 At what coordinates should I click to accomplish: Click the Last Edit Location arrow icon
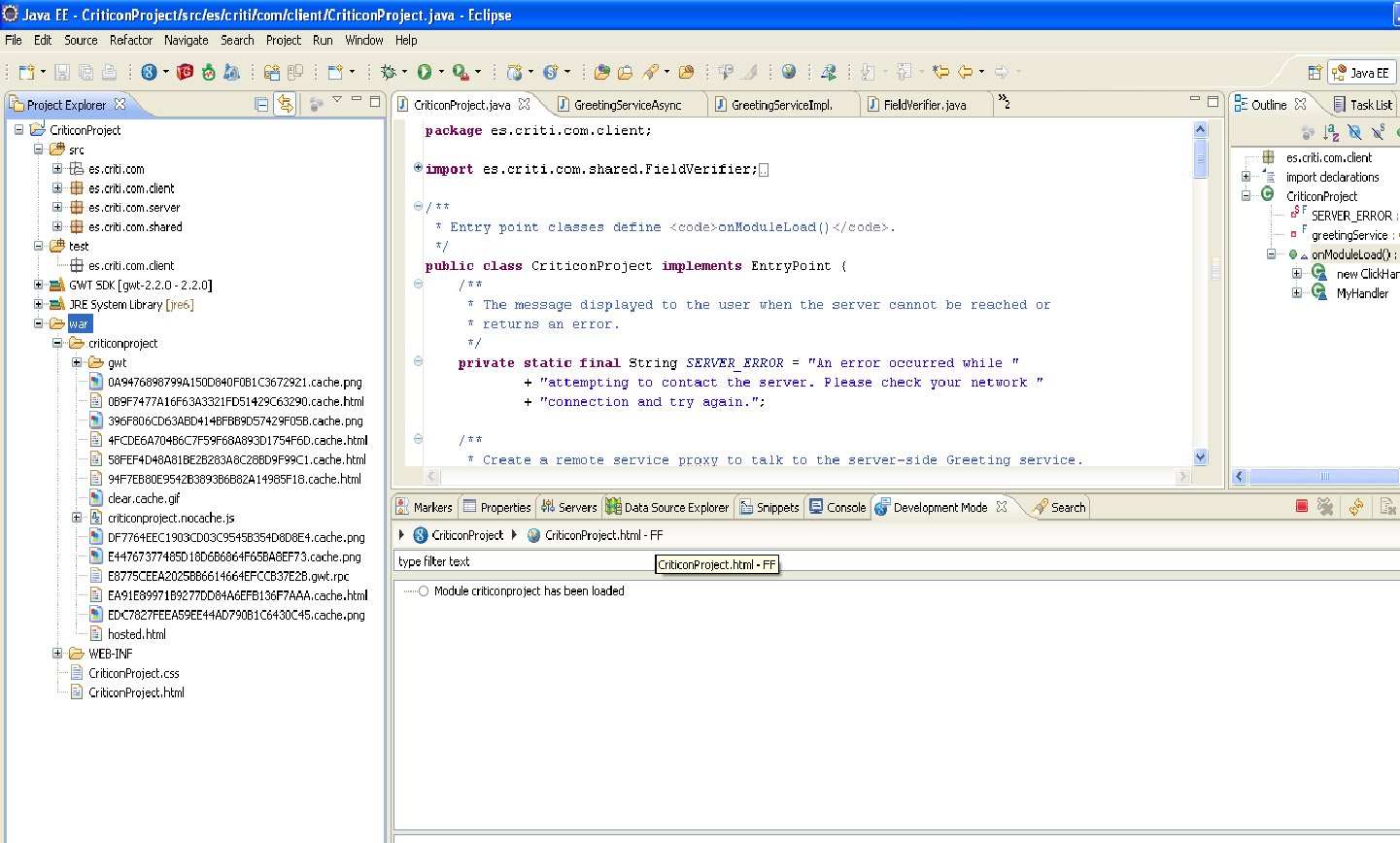tap(940, 72)
